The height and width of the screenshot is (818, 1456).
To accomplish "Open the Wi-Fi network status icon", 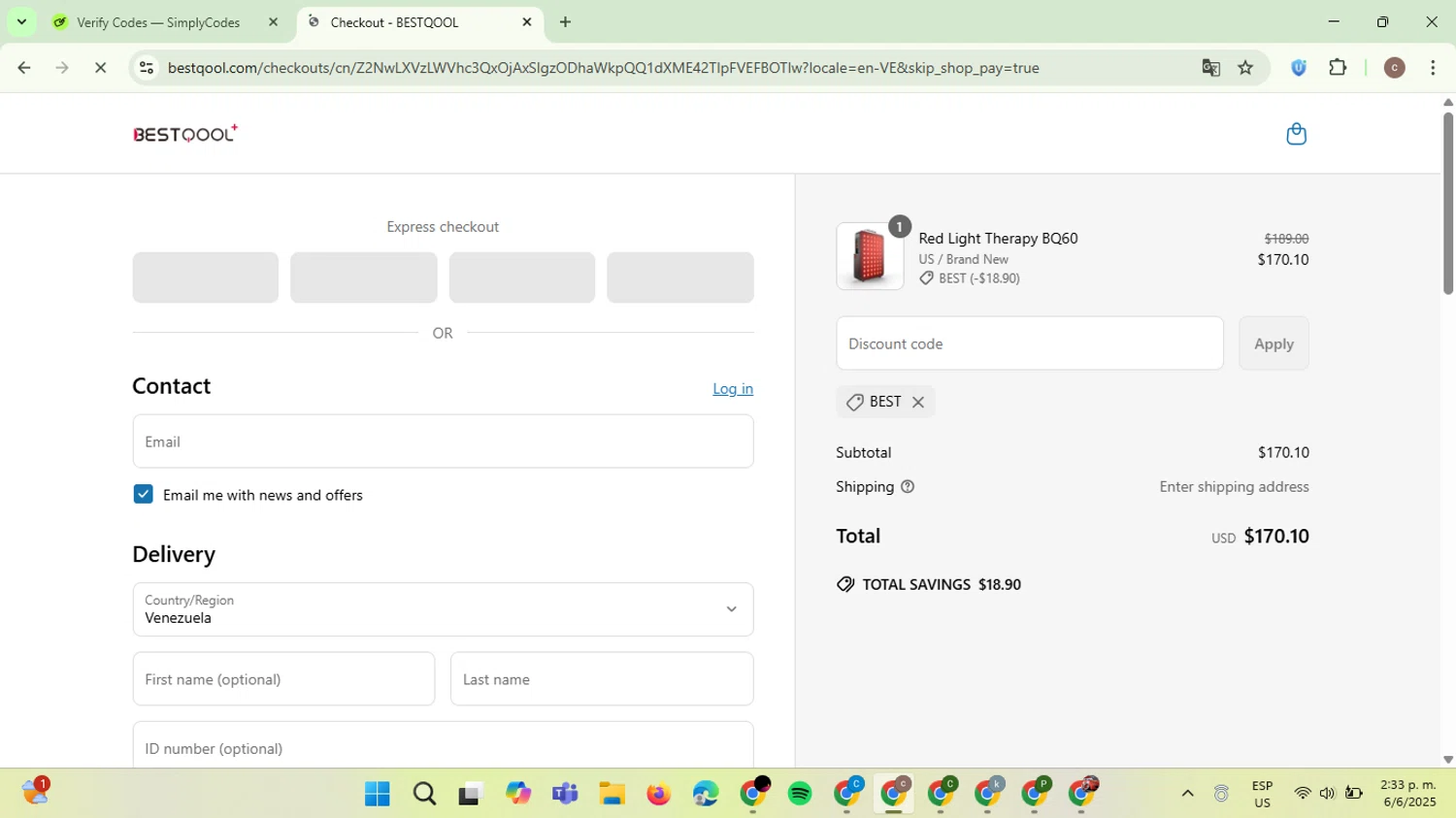I will 1303,794.
